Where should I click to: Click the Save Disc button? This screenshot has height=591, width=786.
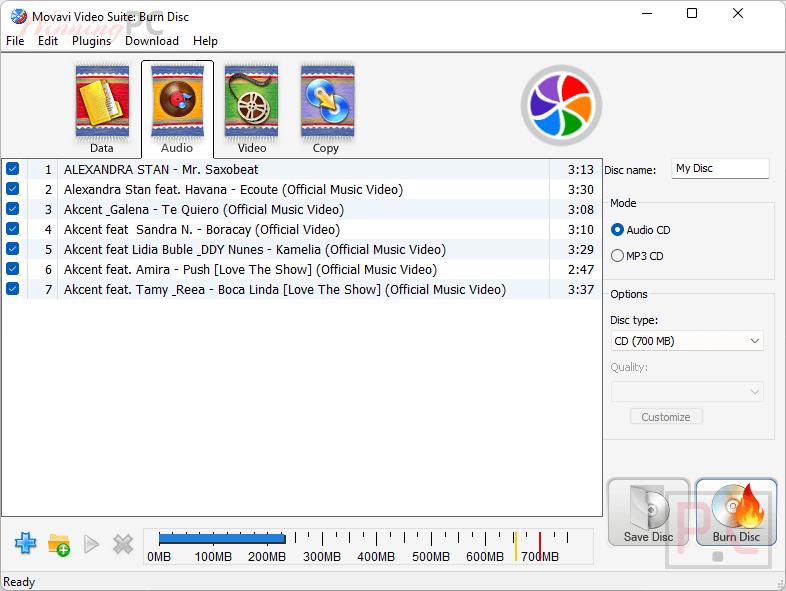pos(648,512)
